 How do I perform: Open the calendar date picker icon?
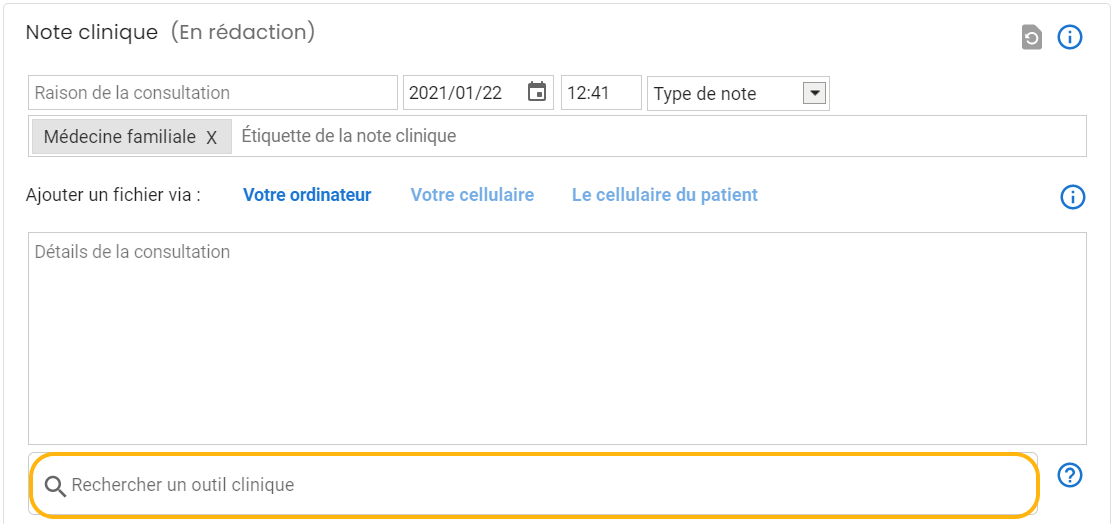pos(537,92)
